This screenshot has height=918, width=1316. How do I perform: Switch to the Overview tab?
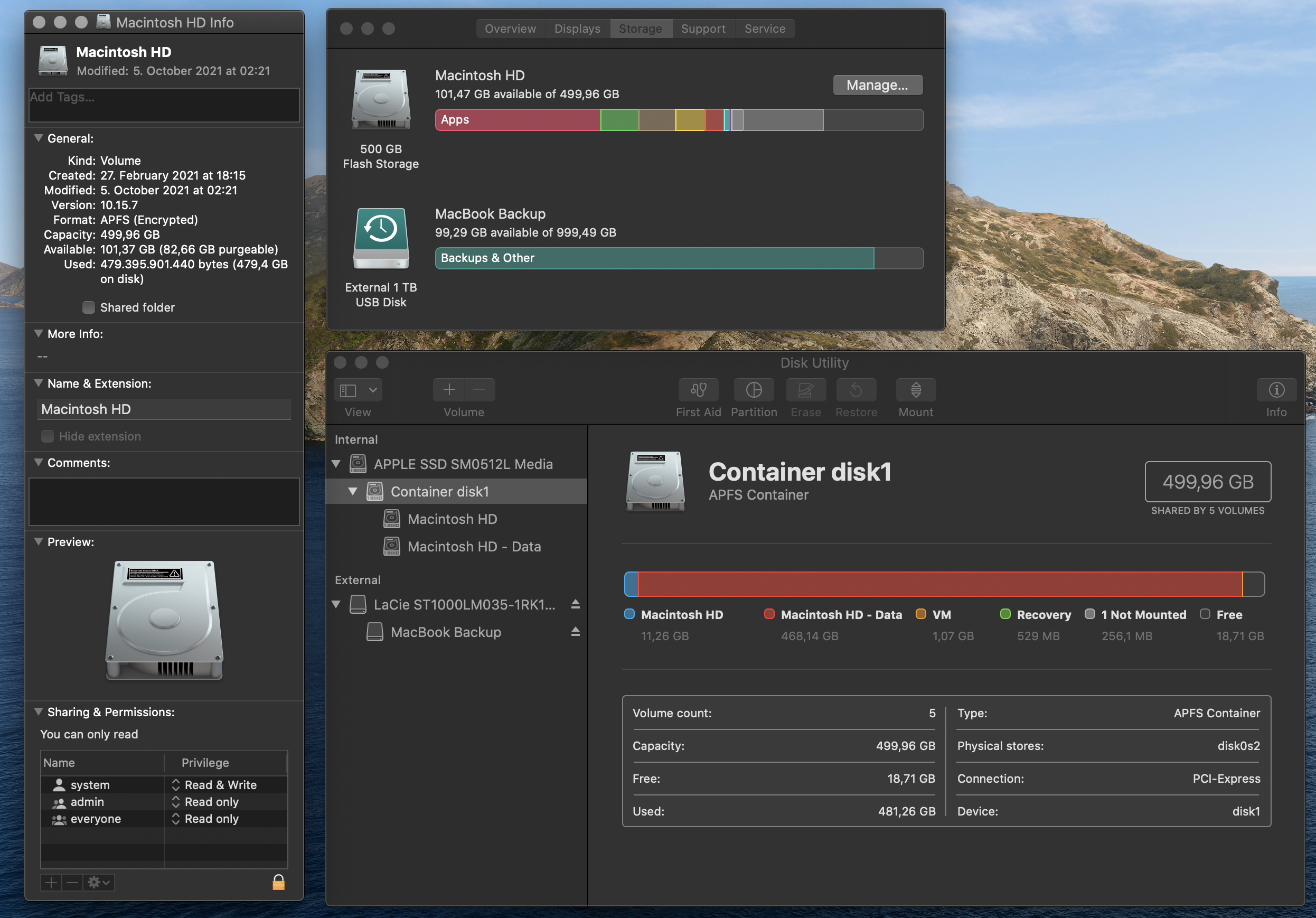coord(510,29)
